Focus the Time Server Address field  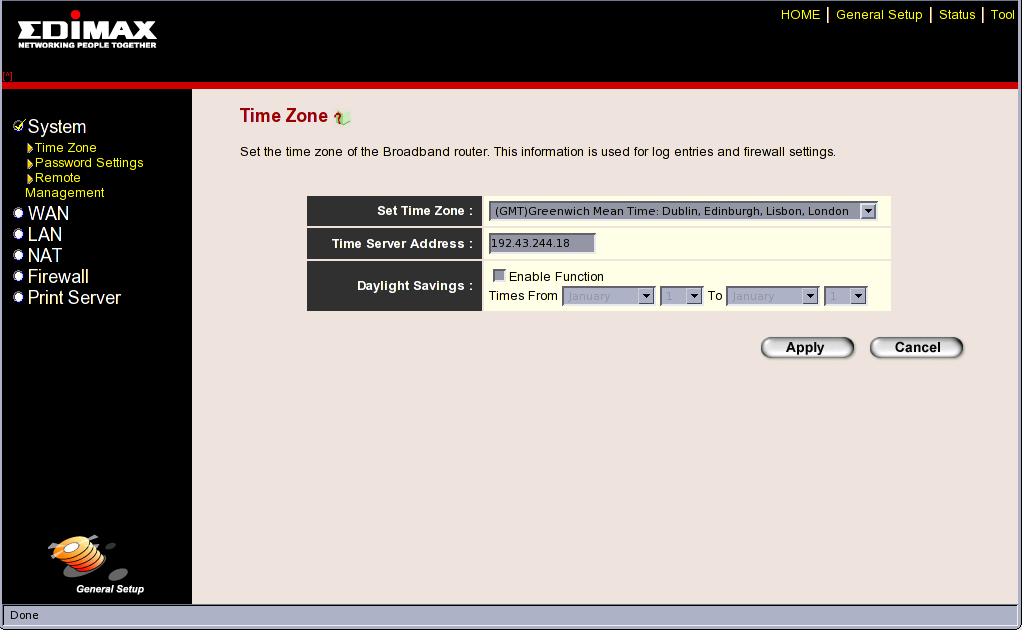pyautogui.click(x=542, y=243)
